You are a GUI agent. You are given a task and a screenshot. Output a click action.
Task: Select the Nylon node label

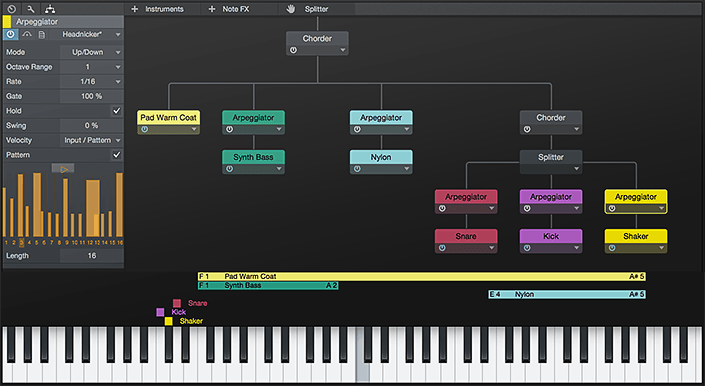pyautogui.click(x=381, y=157)
